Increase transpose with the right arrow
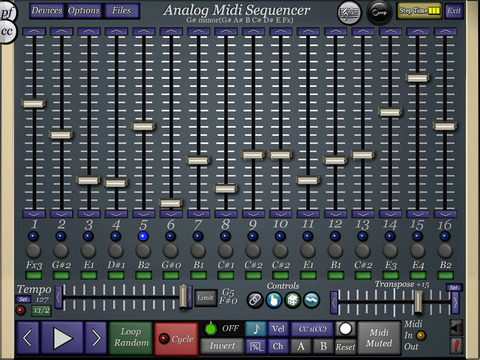 (455, 303)
